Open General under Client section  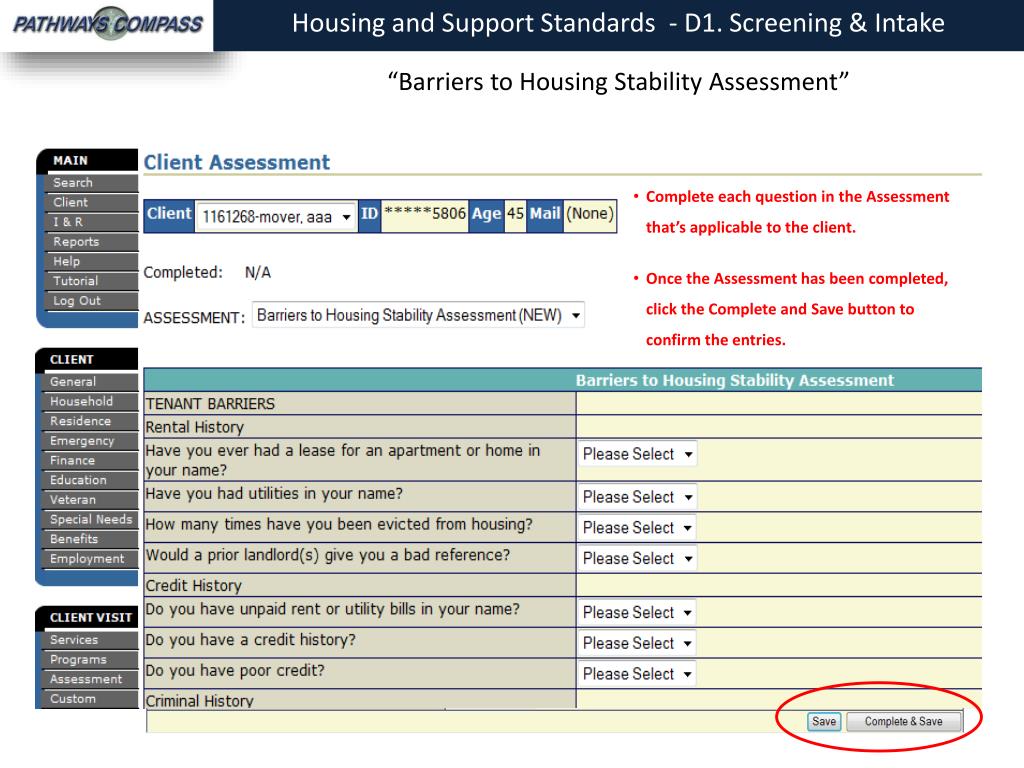90,382
